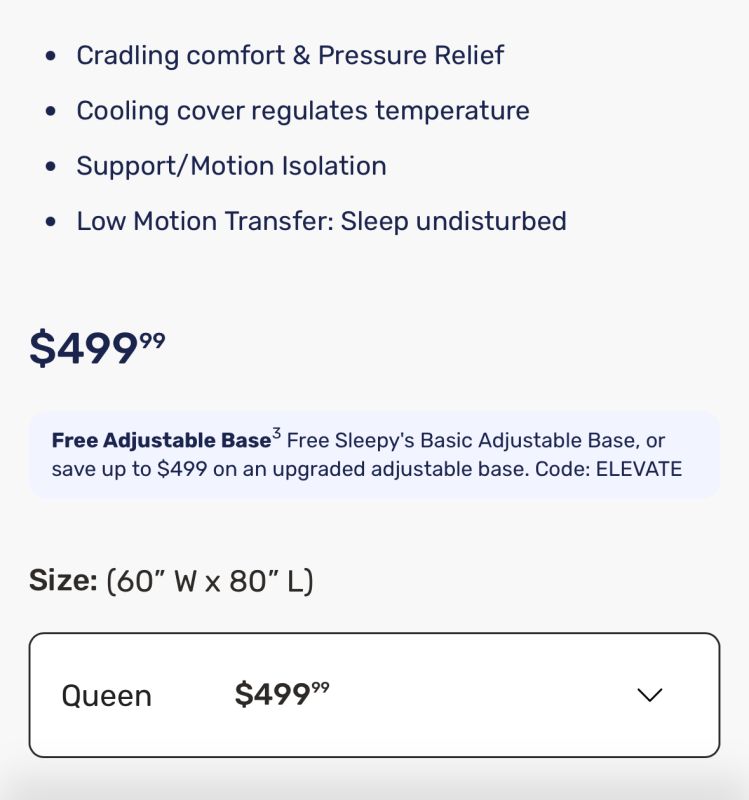Click bullet dot beside Cooling cover
The height and width of the screenshot is (800, 749).
point(51,111)
